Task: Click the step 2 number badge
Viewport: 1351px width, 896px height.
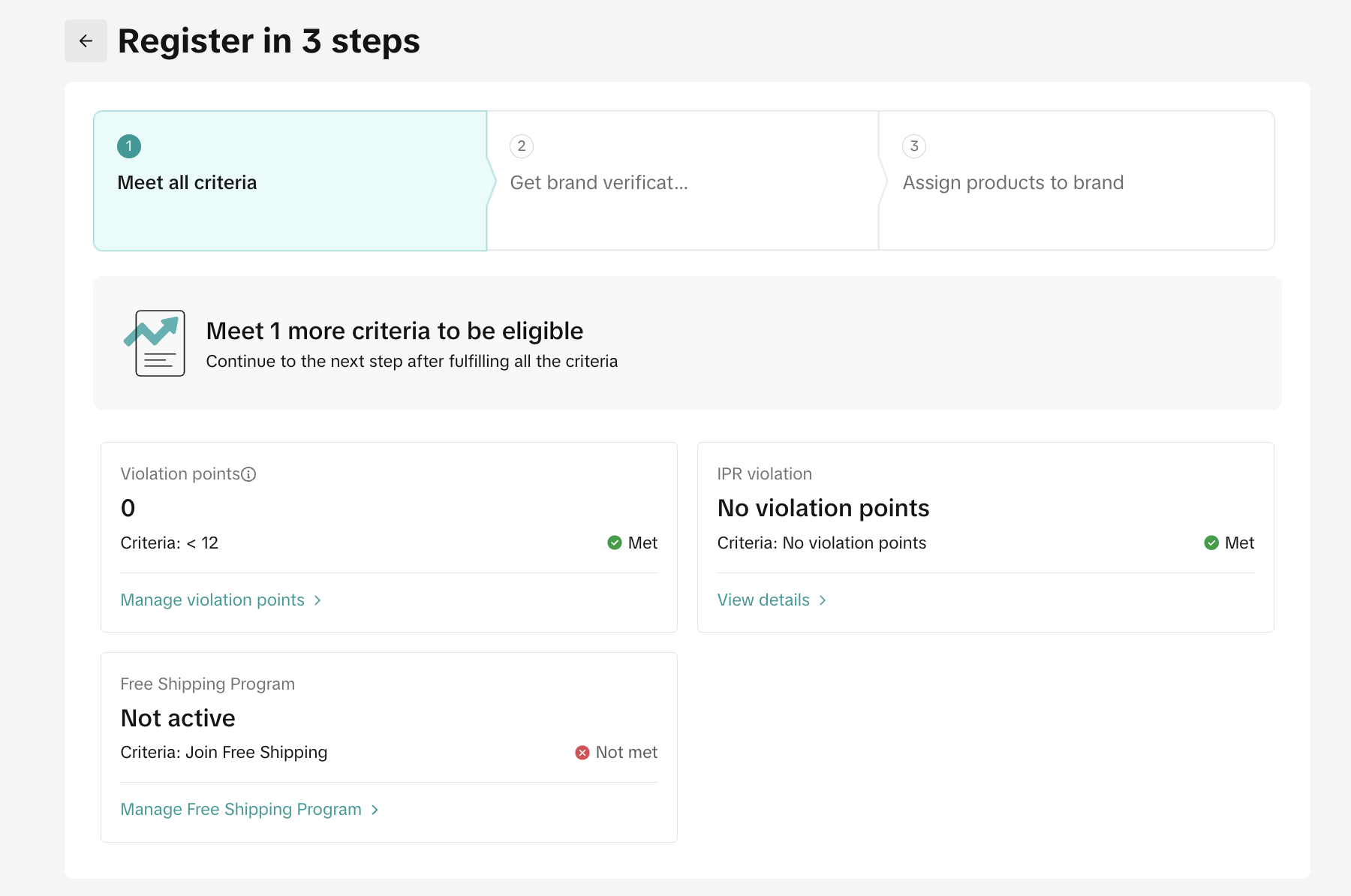Action: pos(522,146)
